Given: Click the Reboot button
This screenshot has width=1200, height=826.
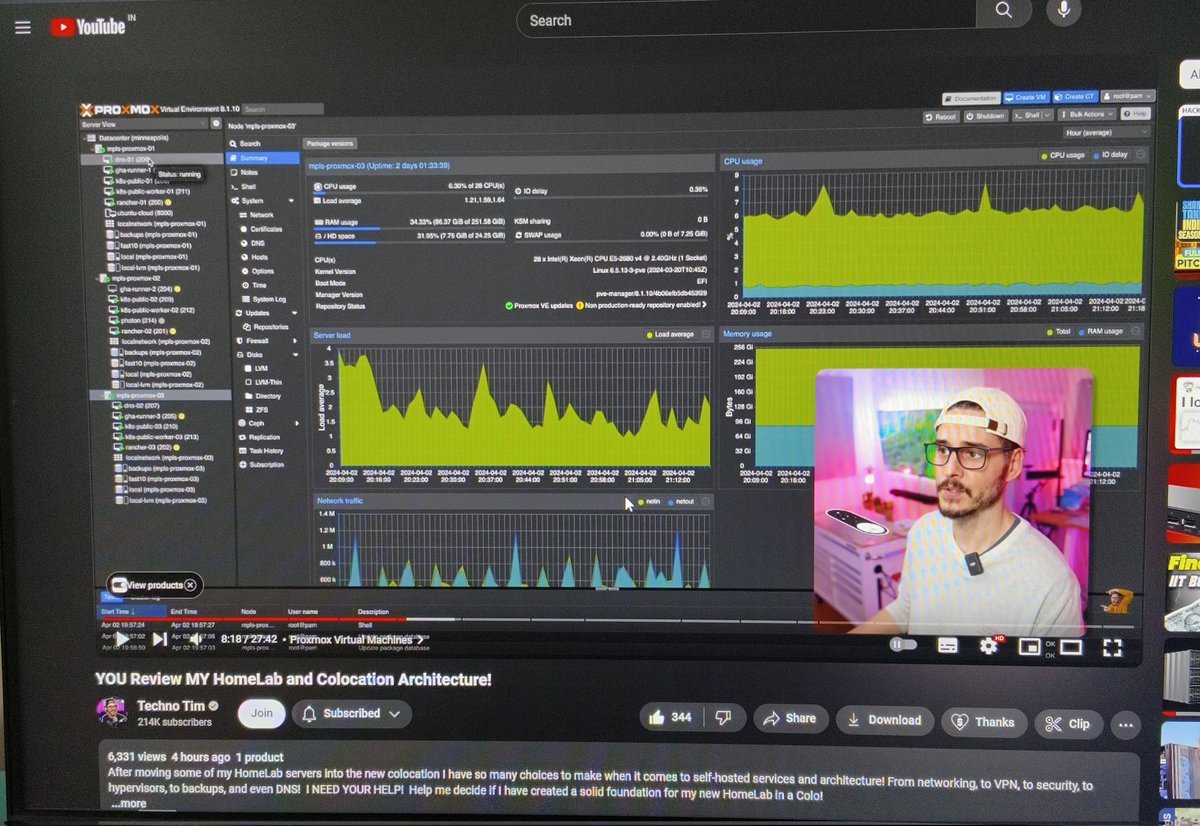Looking at the screenshot, I should pyautogui.click(x=941, y=116).
